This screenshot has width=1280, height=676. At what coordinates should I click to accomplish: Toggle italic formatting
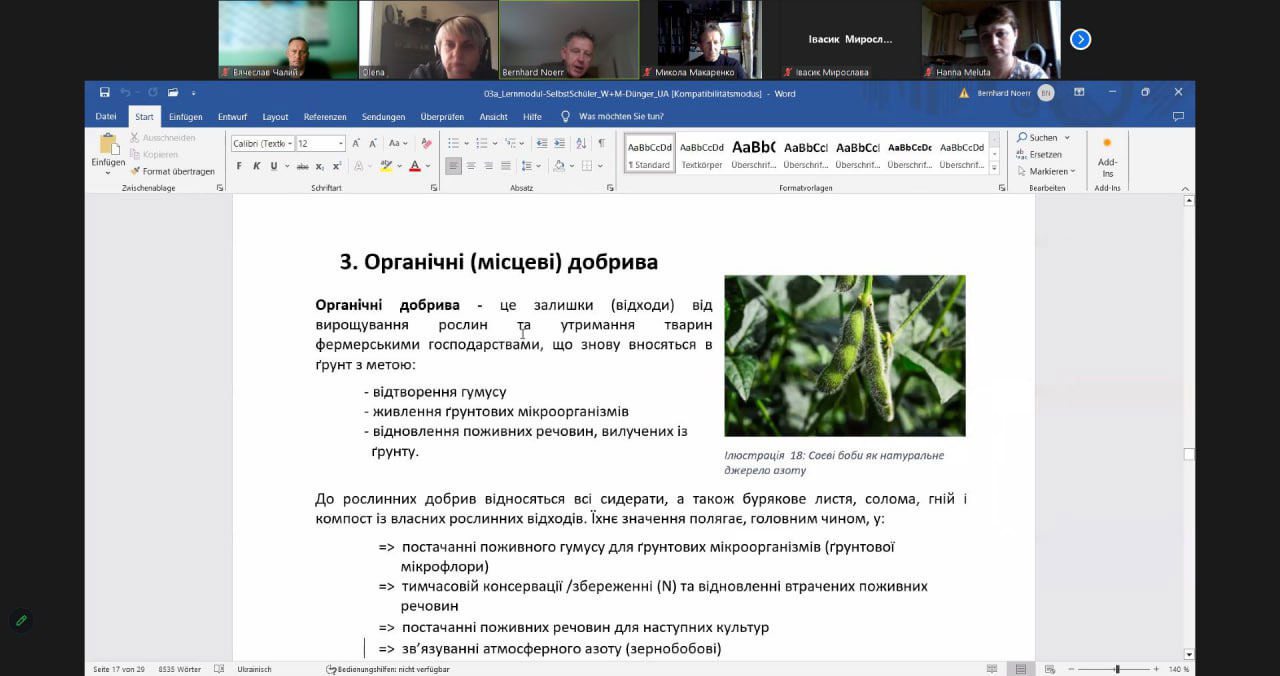pos(257,166)
